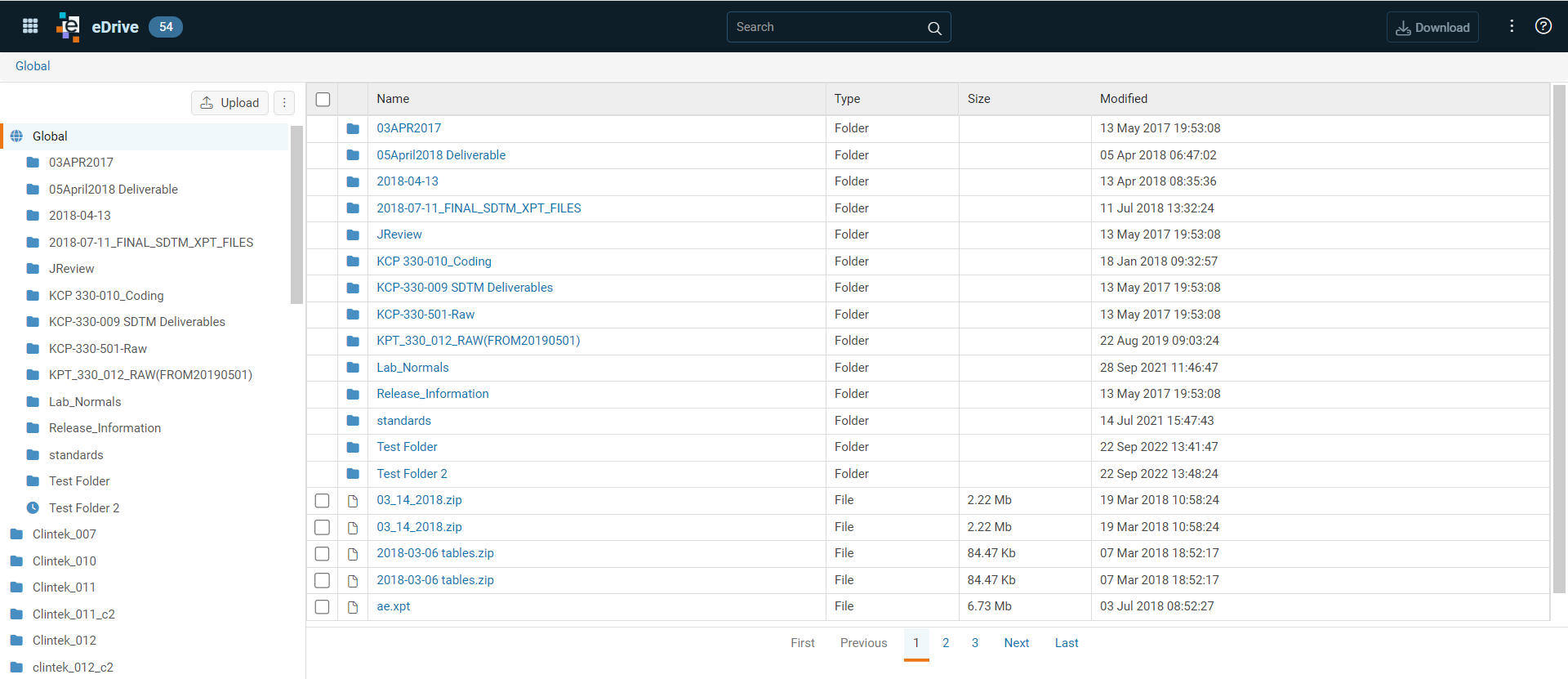
Task: Click folder icon beside Clintek_010 in tree
Action: [16, 561]
